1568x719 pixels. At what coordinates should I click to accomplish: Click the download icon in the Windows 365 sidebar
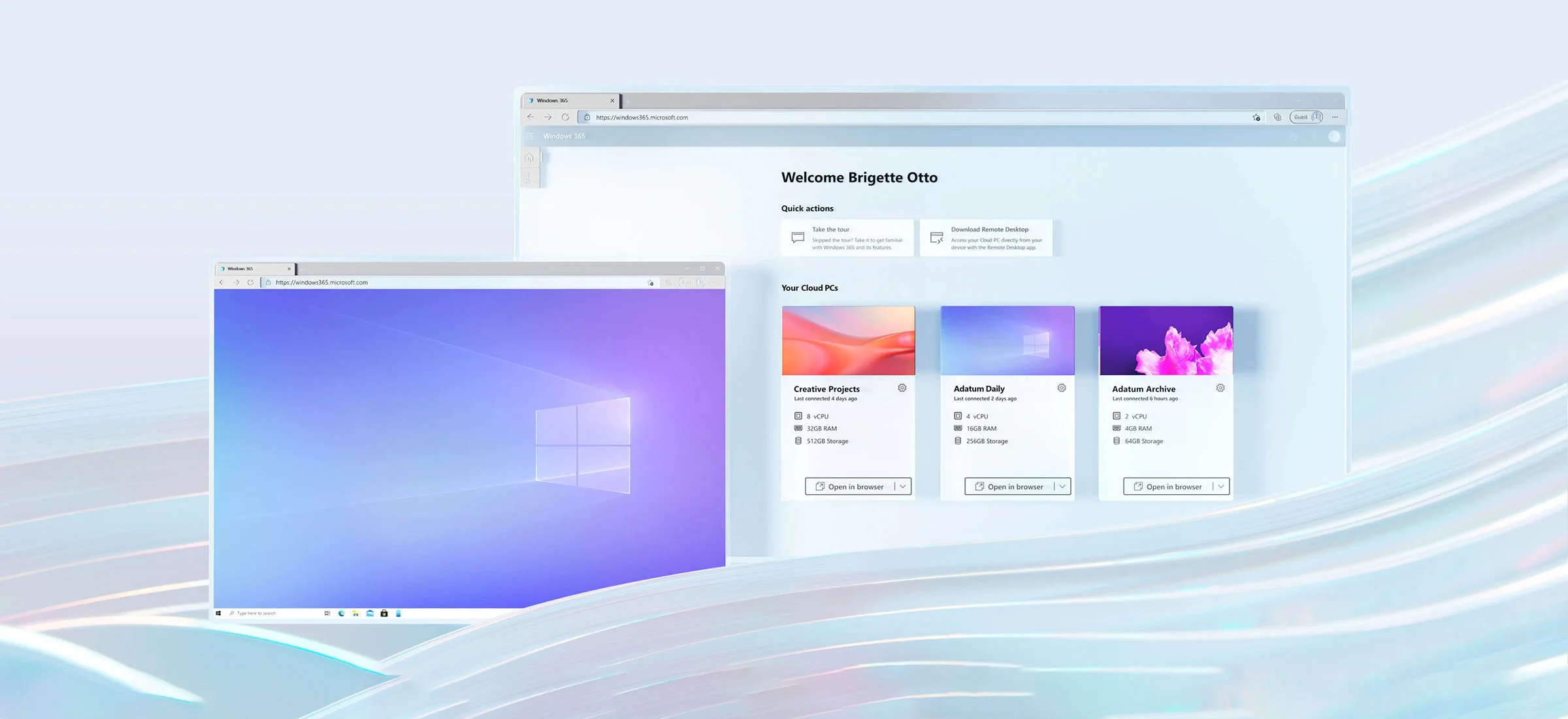529,176
